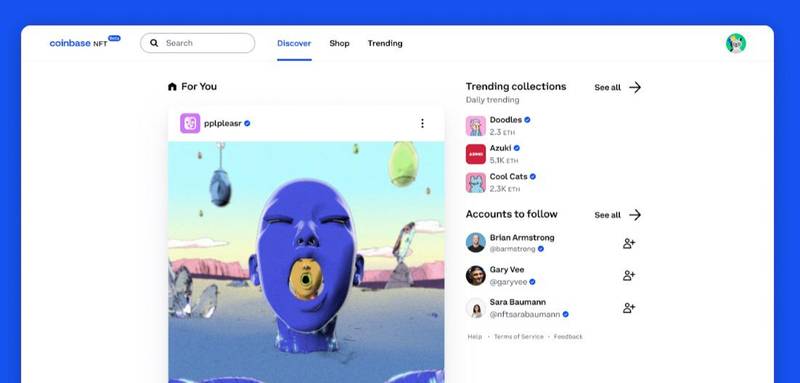
Task: Click the search magnifier icon
Action: [154, 43]
